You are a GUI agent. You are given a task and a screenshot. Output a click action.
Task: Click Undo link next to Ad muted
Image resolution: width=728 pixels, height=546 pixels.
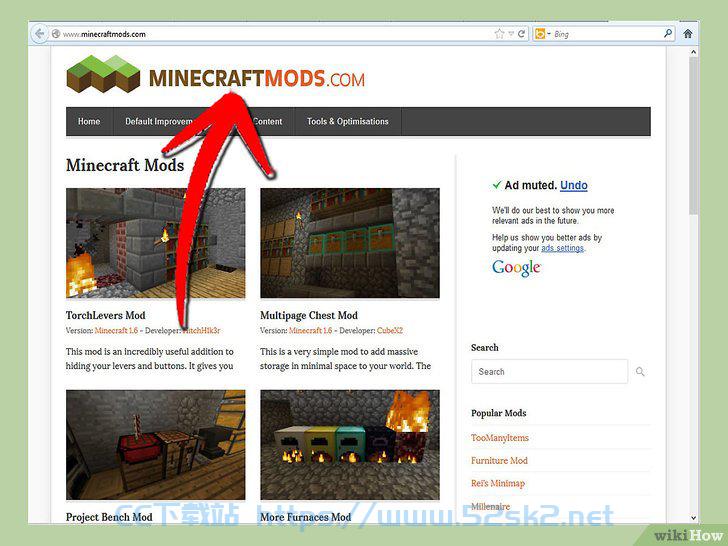click(x=573, y=185)
